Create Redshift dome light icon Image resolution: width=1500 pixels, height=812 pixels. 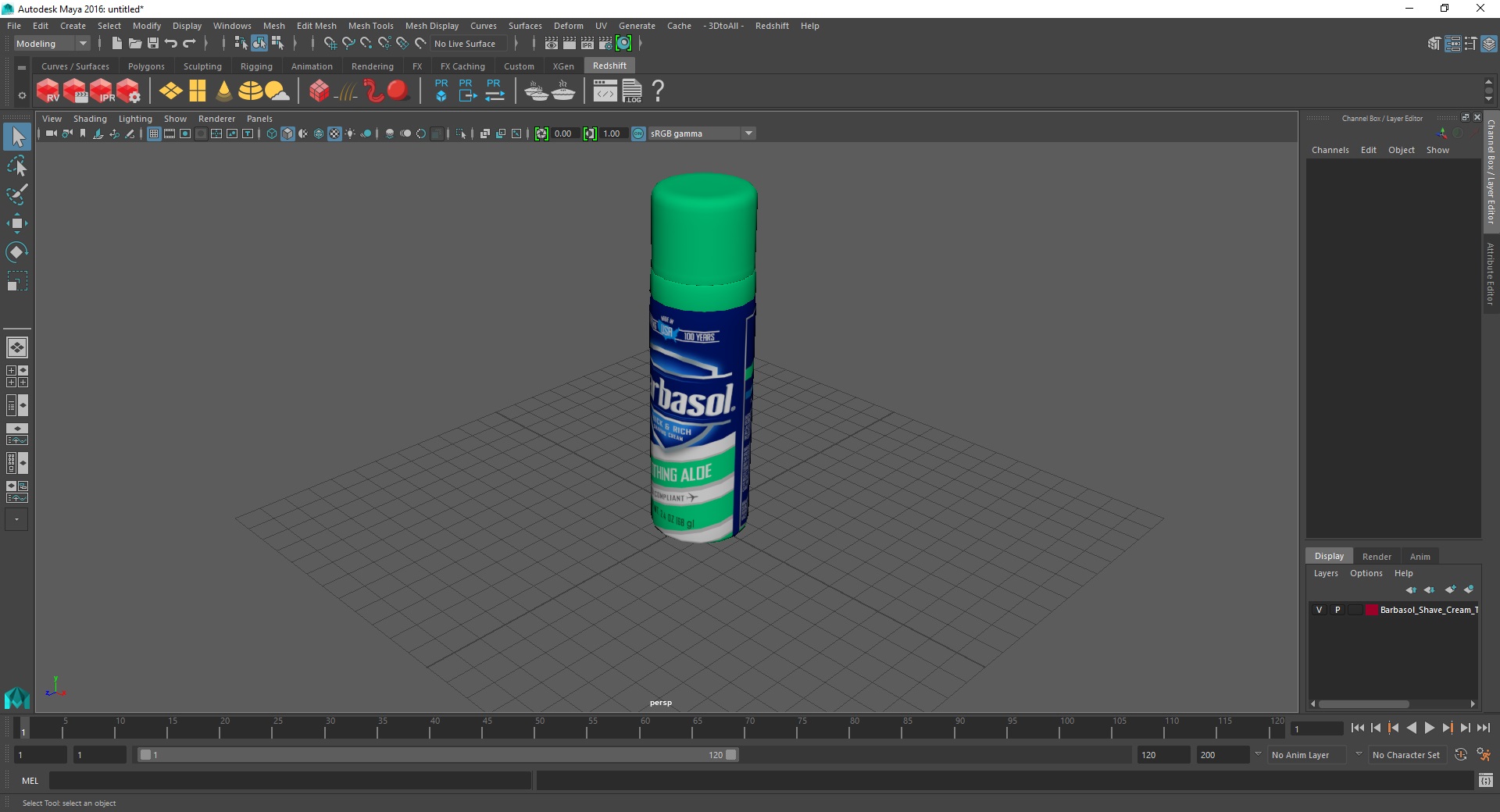(x=250, y=91)
